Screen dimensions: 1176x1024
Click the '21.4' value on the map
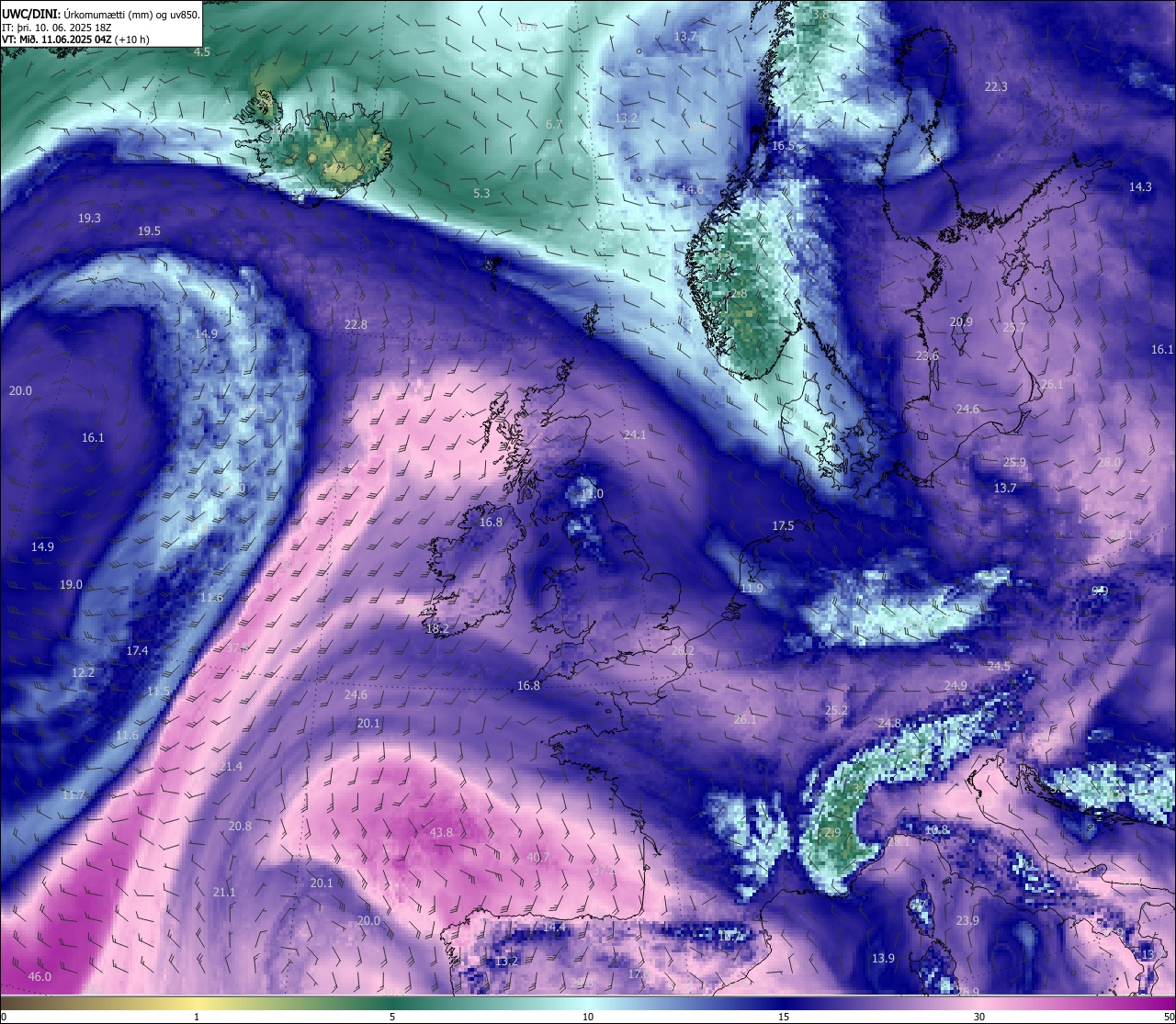click(x=232, y=767)
